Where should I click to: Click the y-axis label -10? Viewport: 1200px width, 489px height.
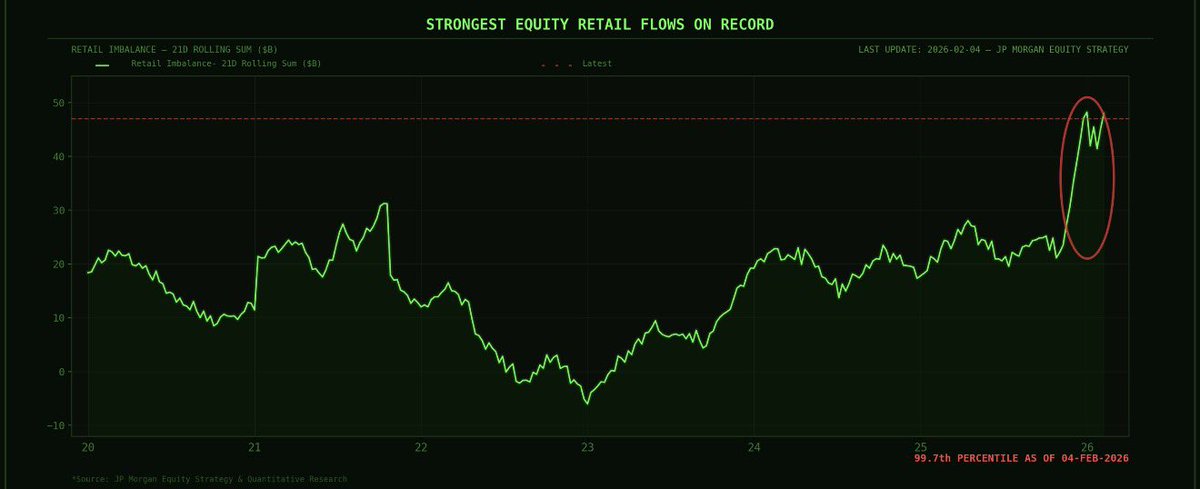coord(56,425)
